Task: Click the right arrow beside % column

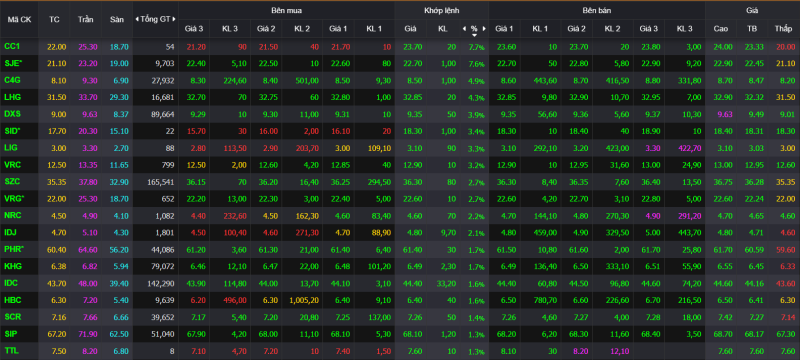Action: (484, 29)
